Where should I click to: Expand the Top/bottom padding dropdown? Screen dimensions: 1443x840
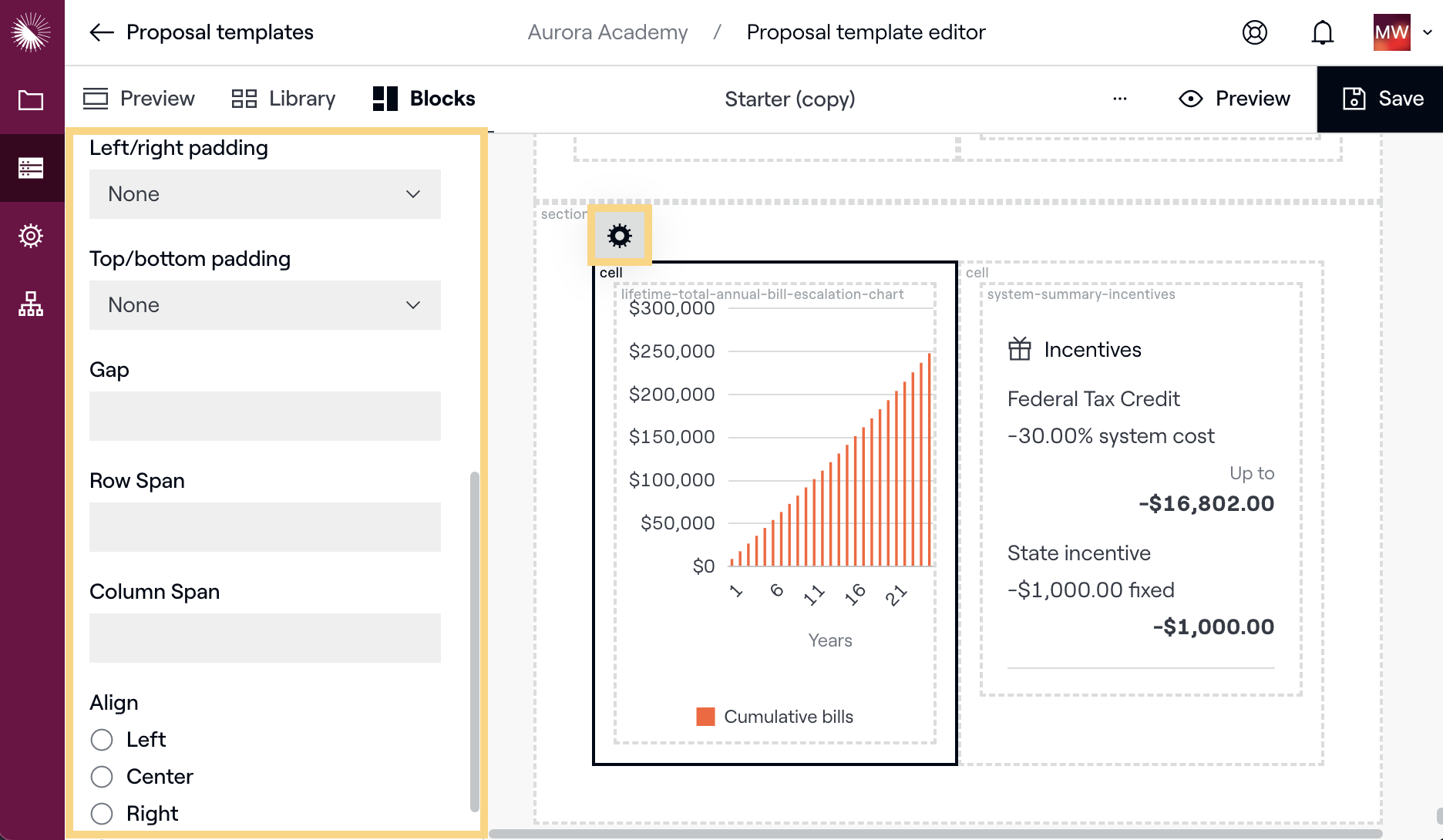coord(264,305)
